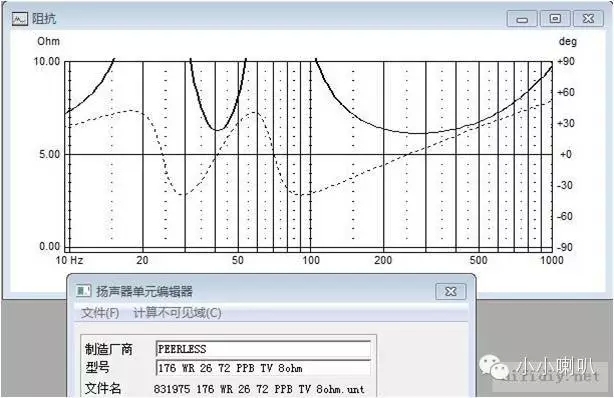The height and width of the screenshot is (398, 614).
Task: Click the 1000 Hz frequency axis label
Action: click(552, 260)
